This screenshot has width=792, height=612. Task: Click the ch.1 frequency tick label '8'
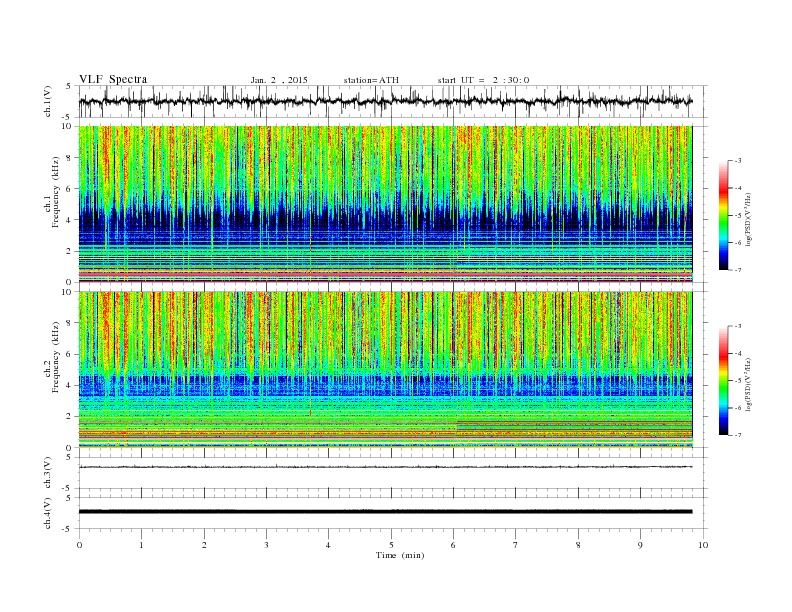(x=70, y=158)
